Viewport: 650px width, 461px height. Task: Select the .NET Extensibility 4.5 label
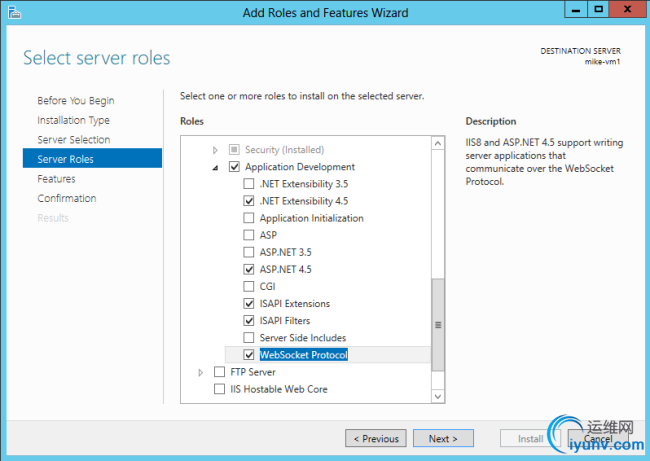click(x=304, y=201)
